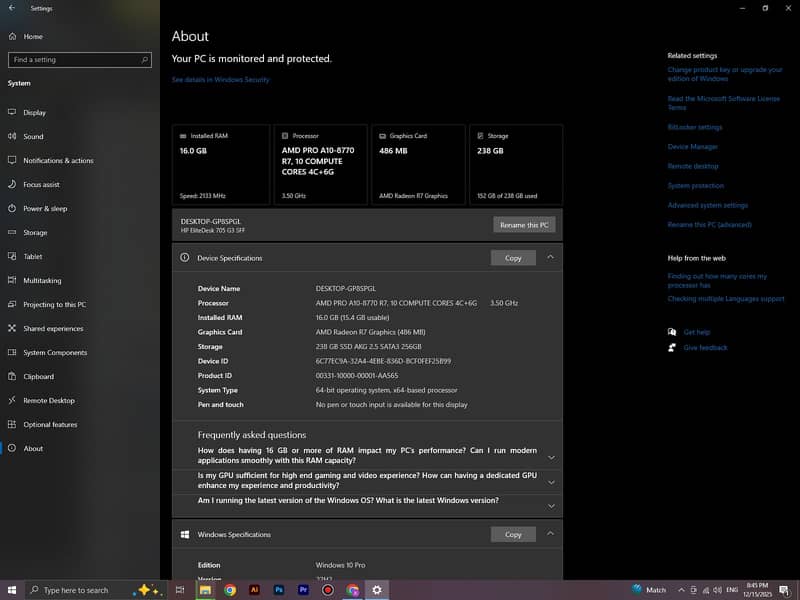Image resolution: width=800 pixels, height=600 pixels.
Task: Click the Processor info card
Action: 320,165
